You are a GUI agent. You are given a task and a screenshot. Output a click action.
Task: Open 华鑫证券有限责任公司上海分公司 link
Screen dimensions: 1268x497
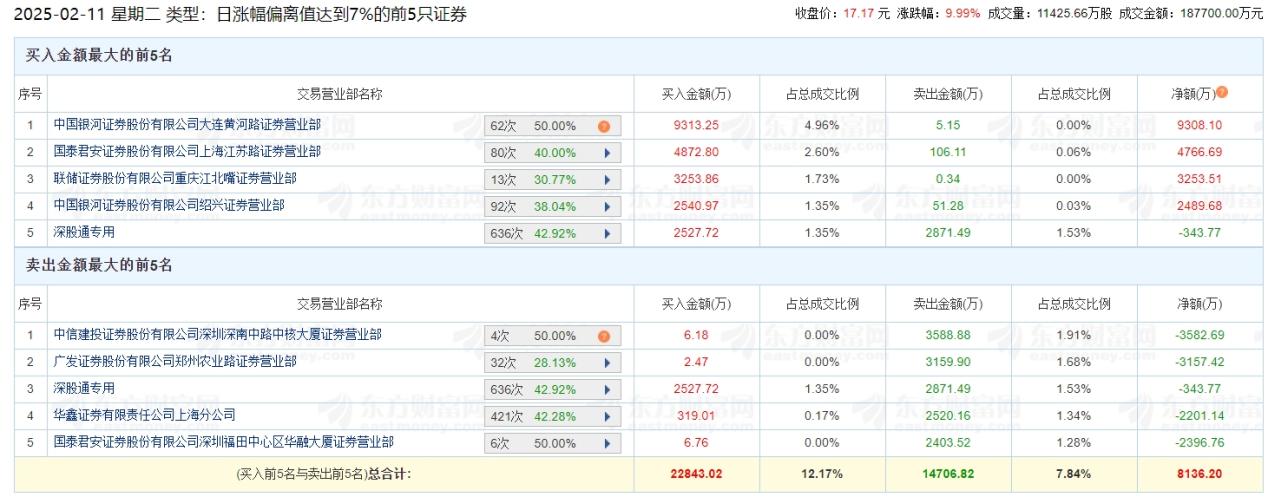pyautogui.click(x=144, y=414)
